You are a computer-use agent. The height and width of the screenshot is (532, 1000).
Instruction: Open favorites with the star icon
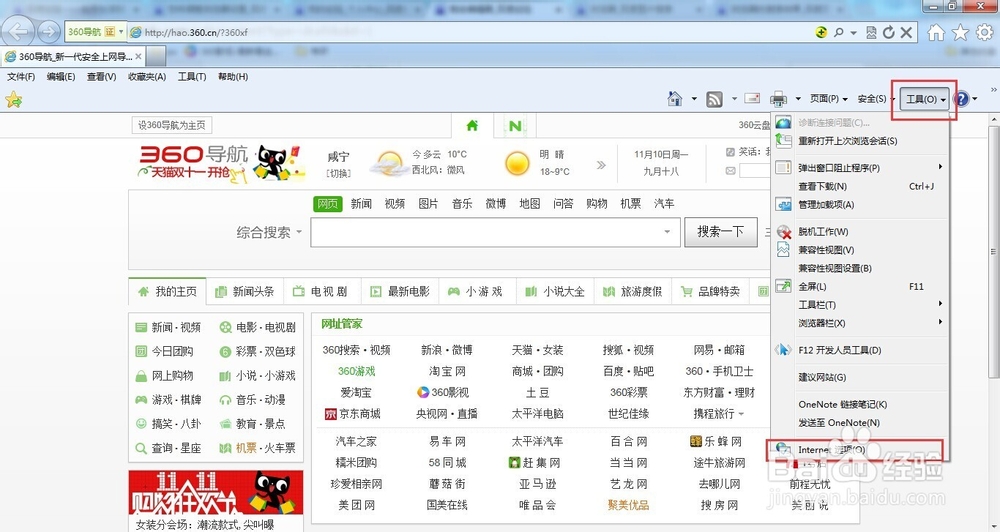point(960,33)
